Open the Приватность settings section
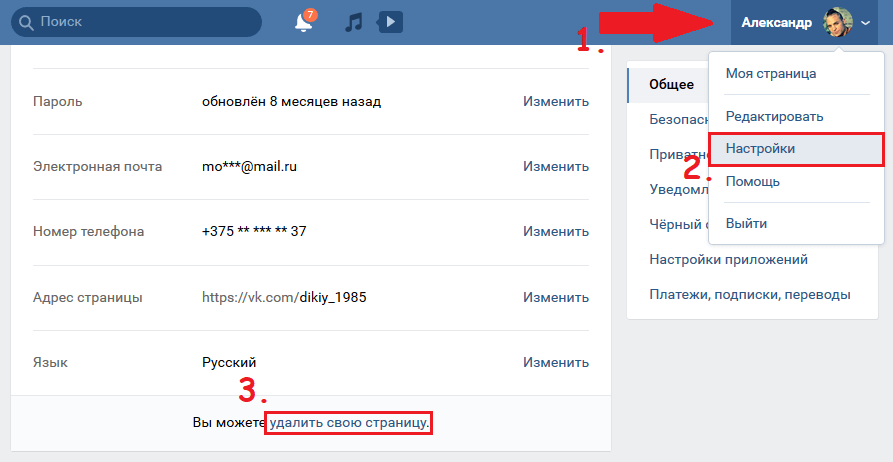Image resolution: width=893 pixels, height=462 pixels. coord(679,154)
